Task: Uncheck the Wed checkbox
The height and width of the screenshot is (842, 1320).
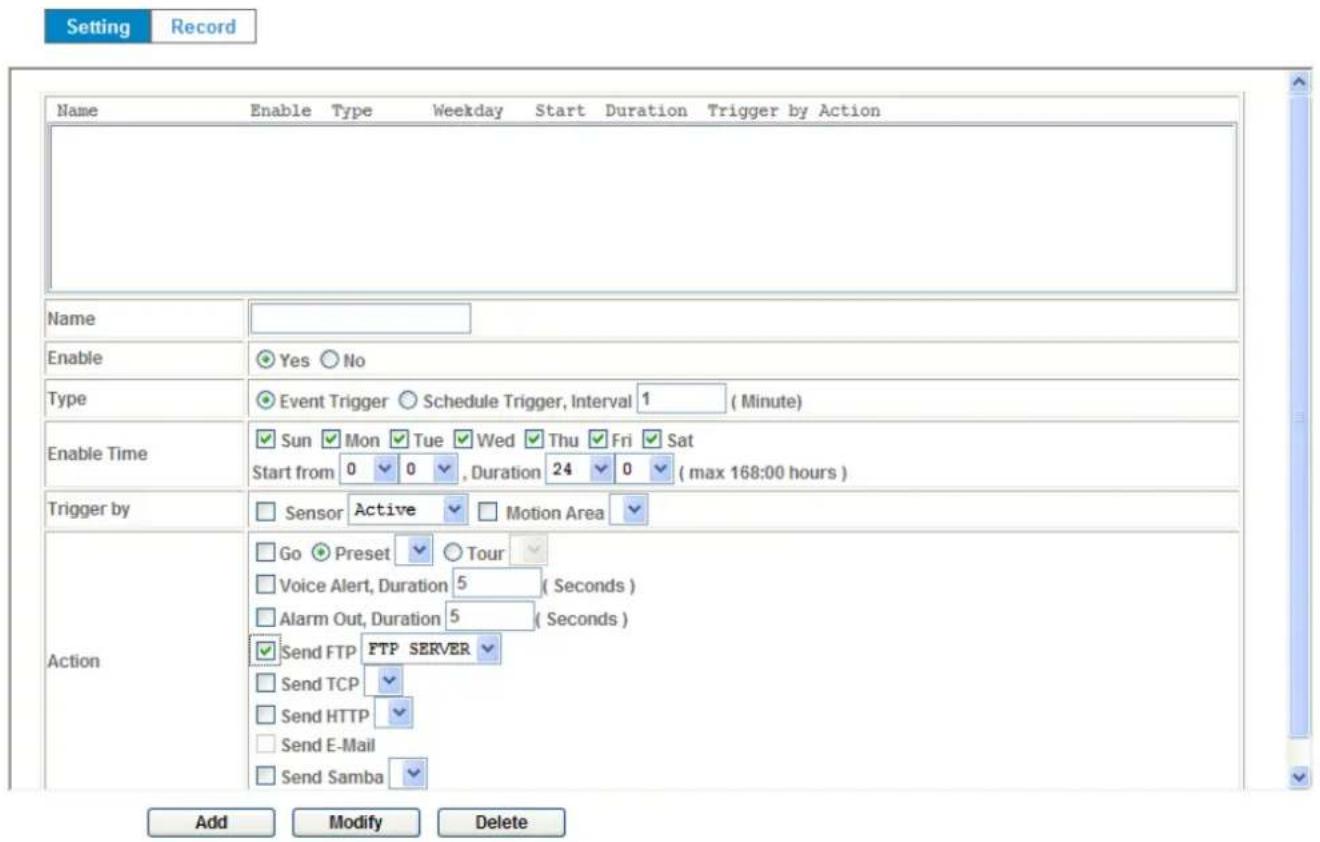Action: tap(462, 440)
